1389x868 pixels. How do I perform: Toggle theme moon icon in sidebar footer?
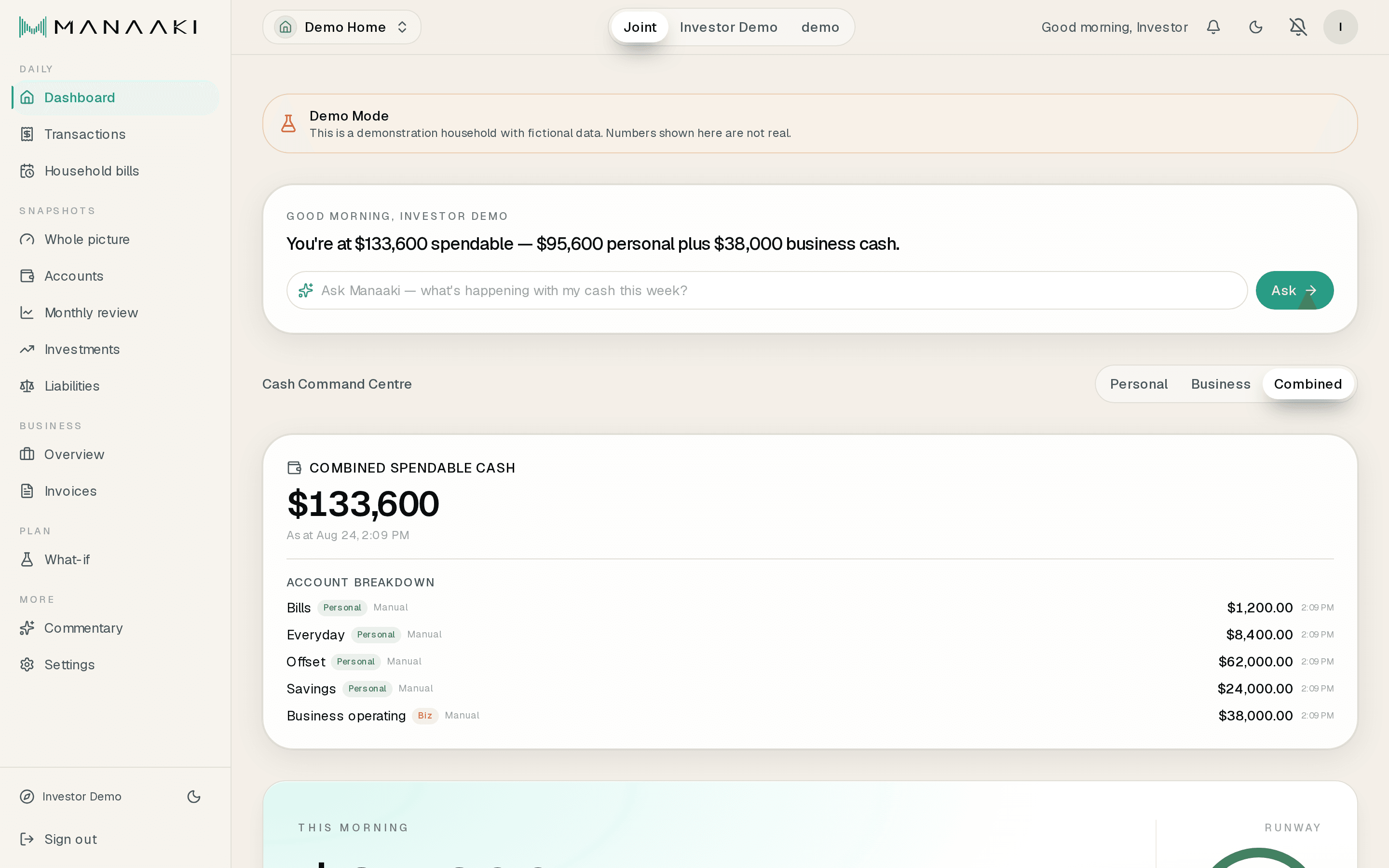[x=194, y=796]
